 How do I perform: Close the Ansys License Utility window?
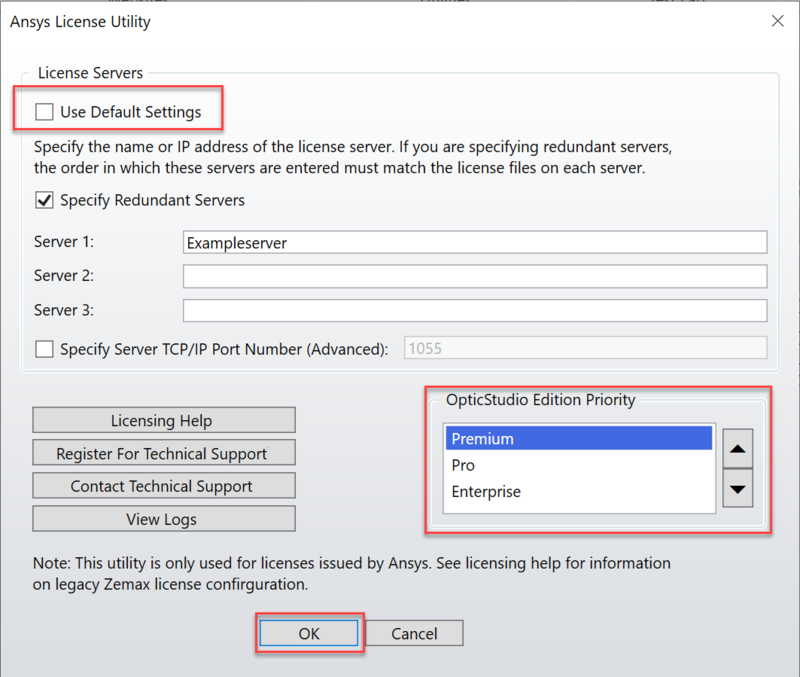778,21
